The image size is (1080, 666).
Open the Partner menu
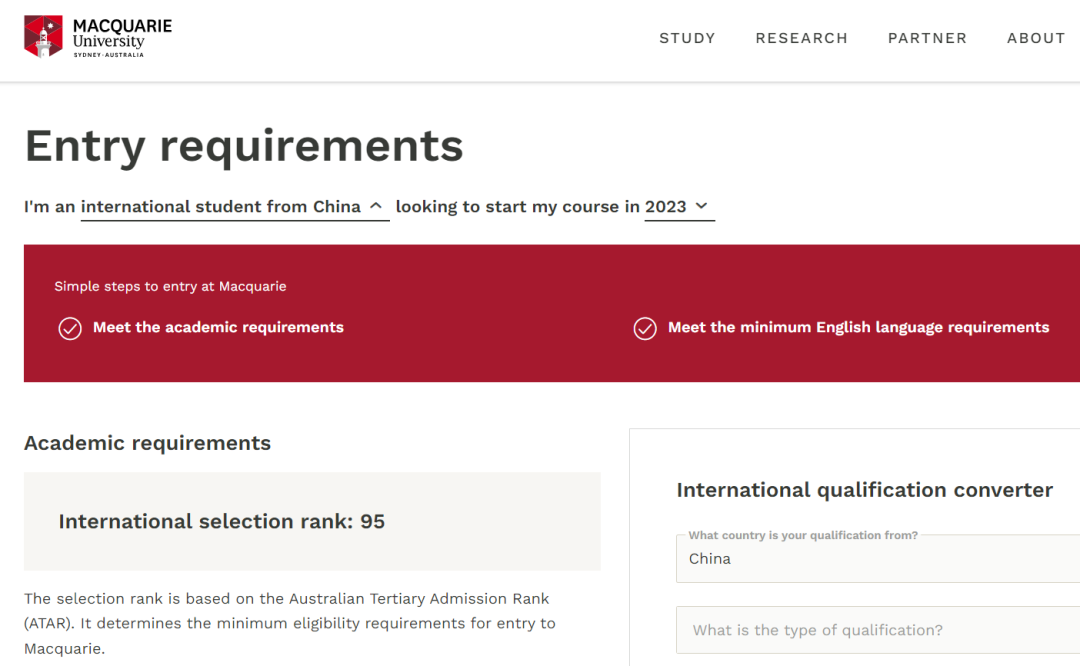pos(927,39)
